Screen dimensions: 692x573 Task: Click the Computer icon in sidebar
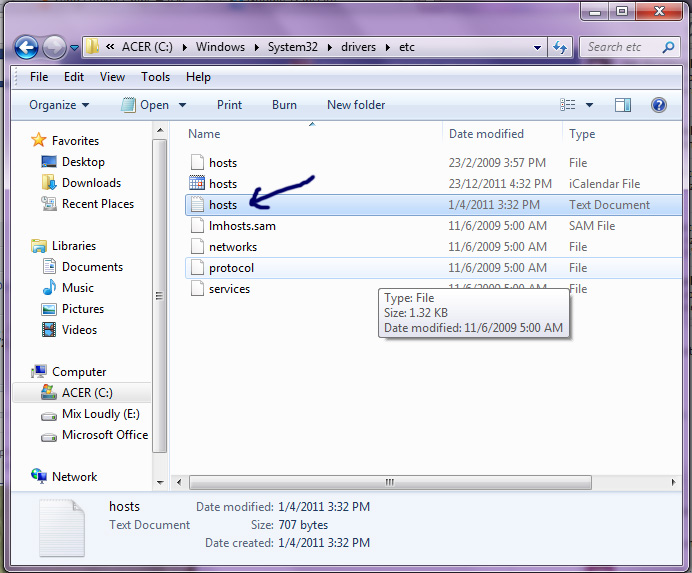point(38,371)
